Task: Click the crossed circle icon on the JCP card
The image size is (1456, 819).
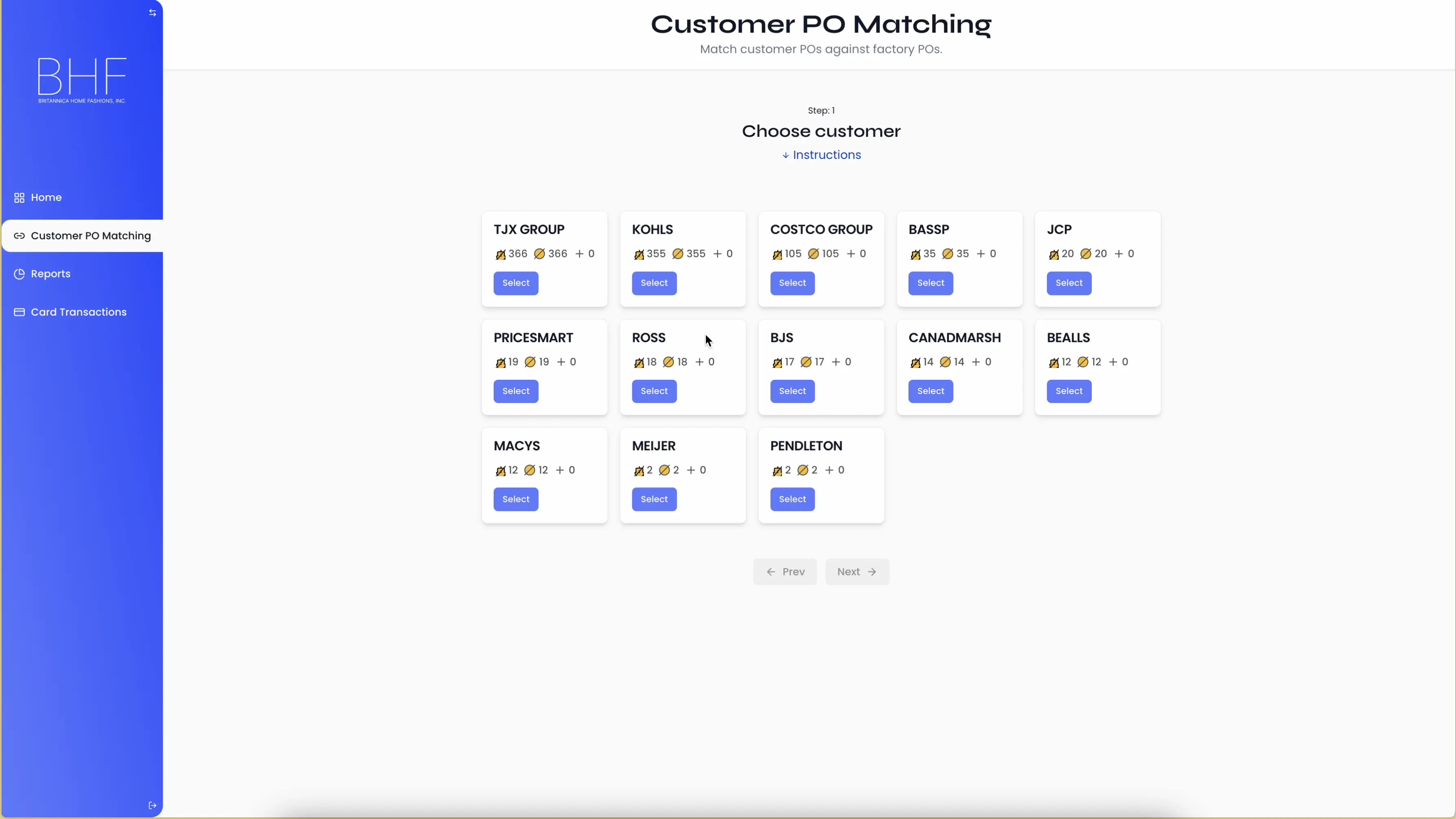Action: pos(1086,254)
